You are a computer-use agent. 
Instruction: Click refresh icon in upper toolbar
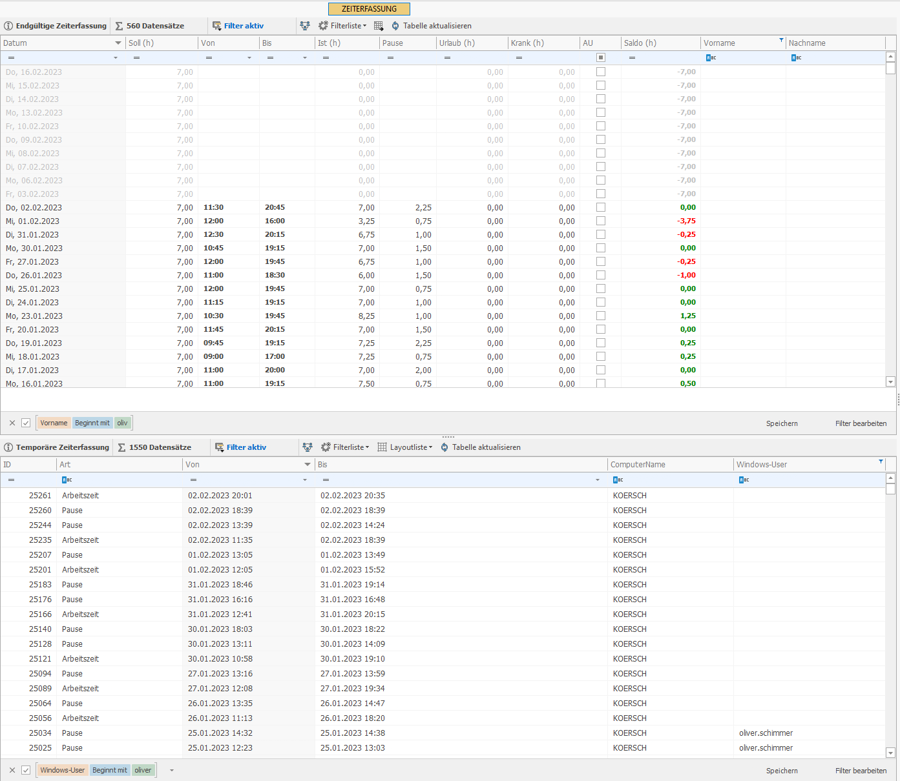click(395, 26)
